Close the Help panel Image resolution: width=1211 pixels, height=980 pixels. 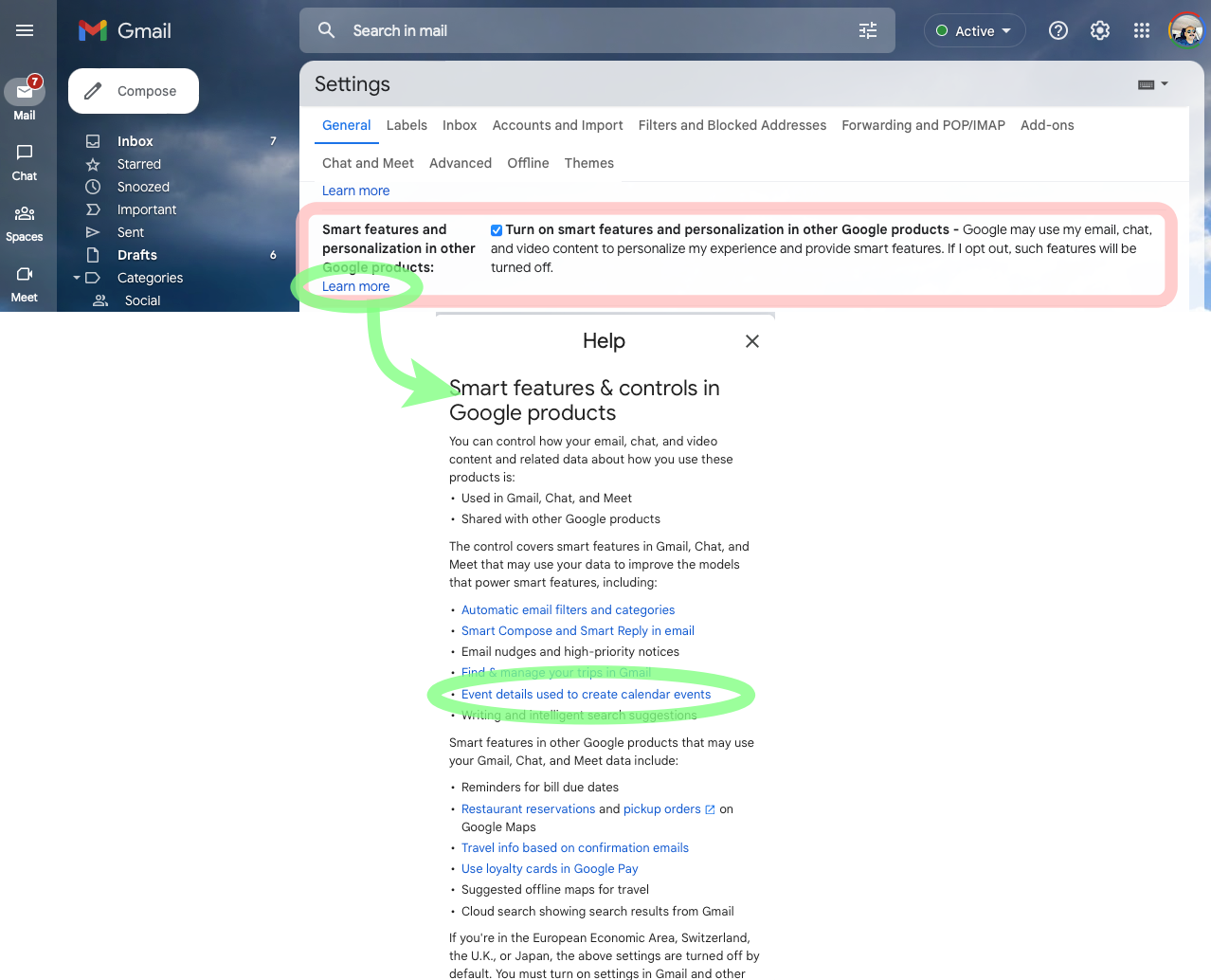[x=752, y=341]
